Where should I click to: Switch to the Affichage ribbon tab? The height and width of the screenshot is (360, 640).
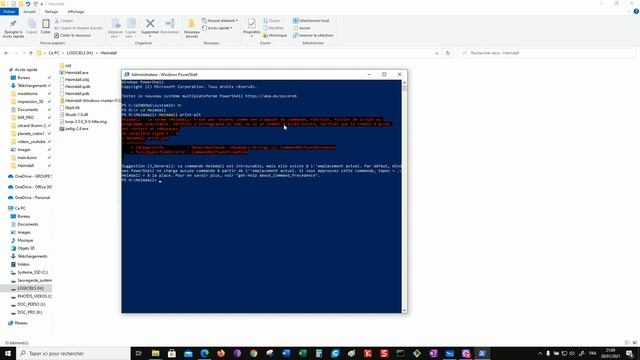[x=76, y=12]
